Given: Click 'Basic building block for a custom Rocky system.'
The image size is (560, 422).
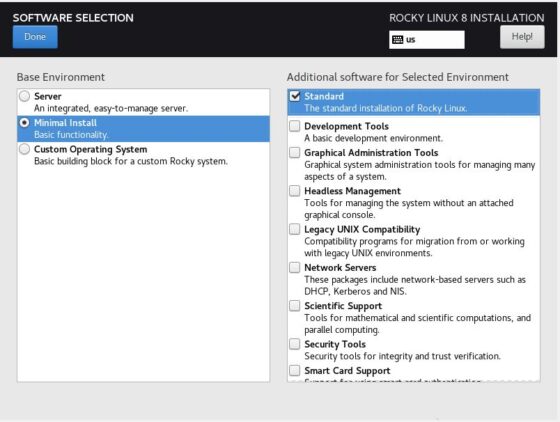Looking at the screenshot, I should pos(131,161).
